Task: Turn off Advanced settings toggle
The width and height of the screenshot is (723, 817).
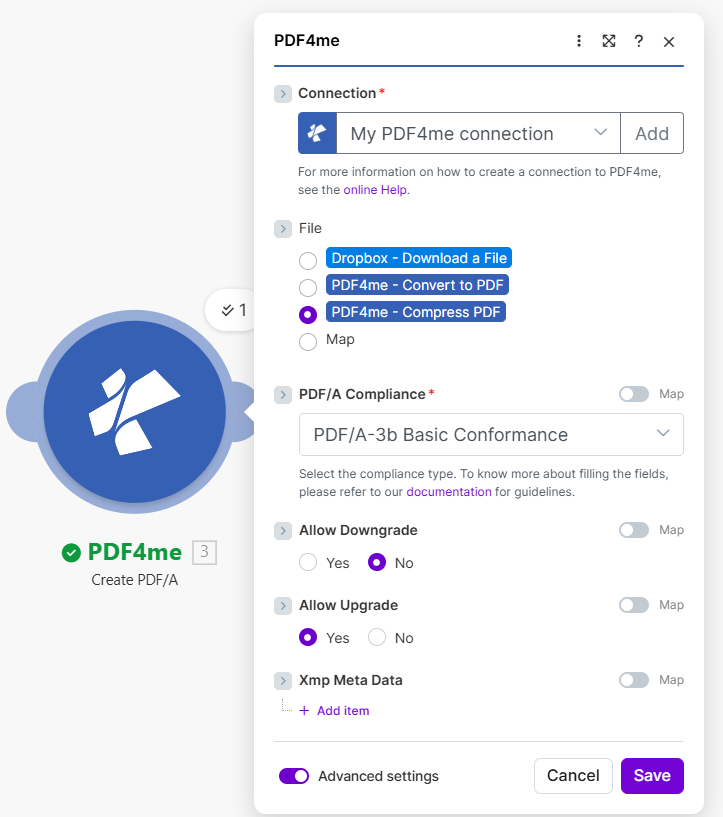Action: 294,776
